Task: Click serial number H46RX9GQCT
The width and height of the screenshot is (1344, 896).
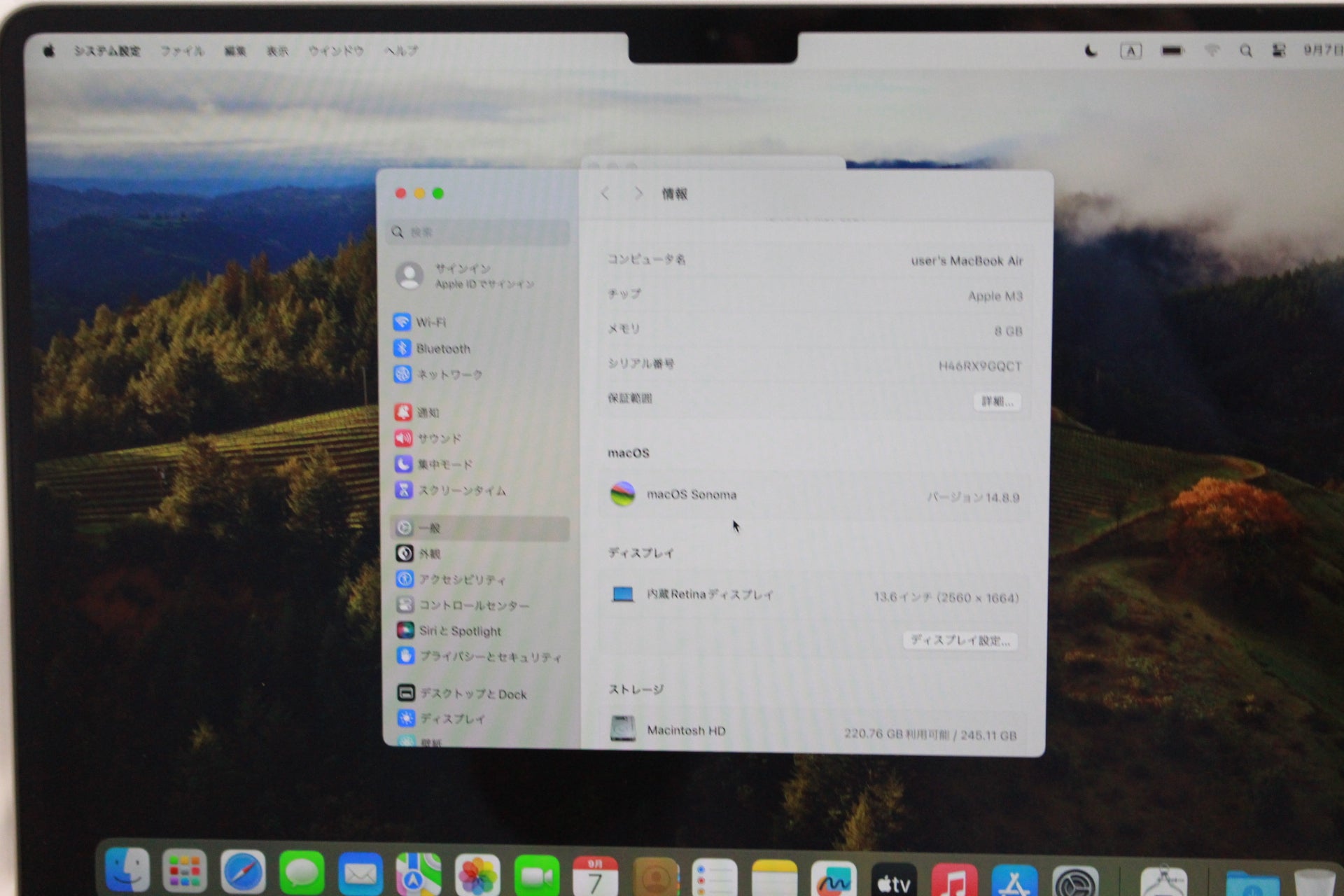Action: [980, 366]
